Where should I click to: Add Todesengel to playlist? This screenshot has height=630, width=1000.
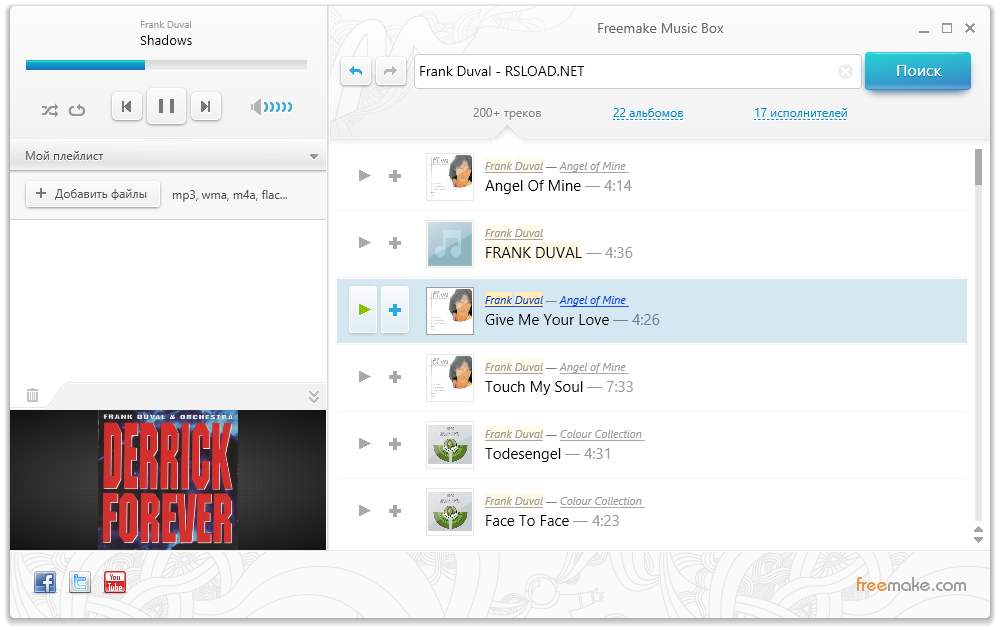[x=395, y=444]
